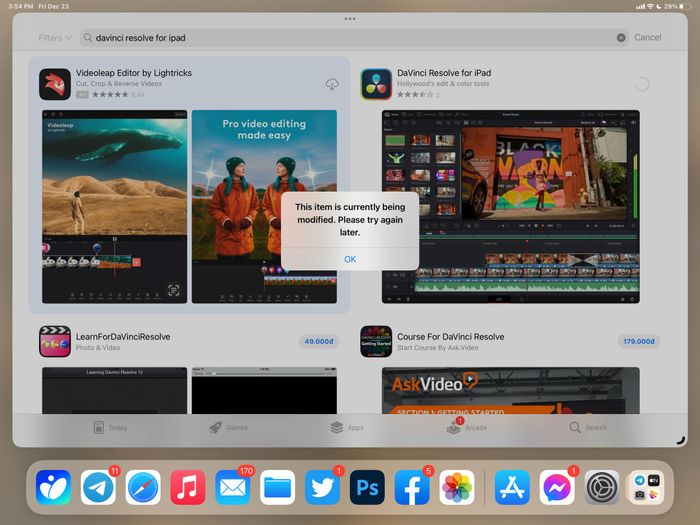700x525 pixels.
Task: Download Videoleap Editor via cloud icon
Action: (x=332, y=85)
